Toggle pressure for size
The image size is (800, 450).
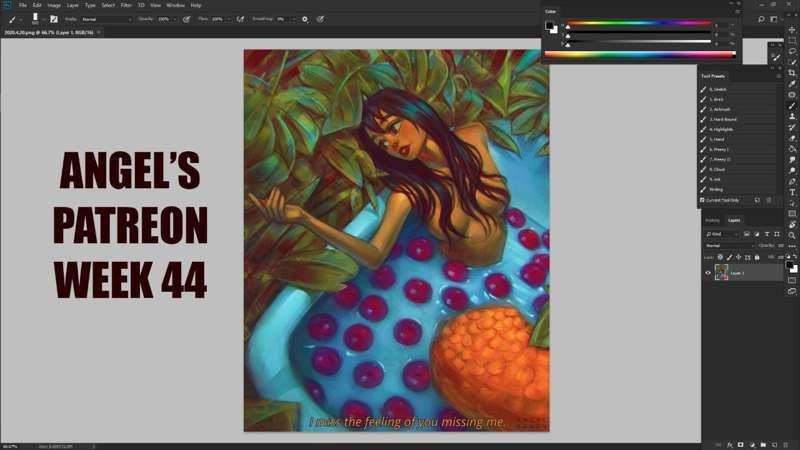click(x=320, y=19)
